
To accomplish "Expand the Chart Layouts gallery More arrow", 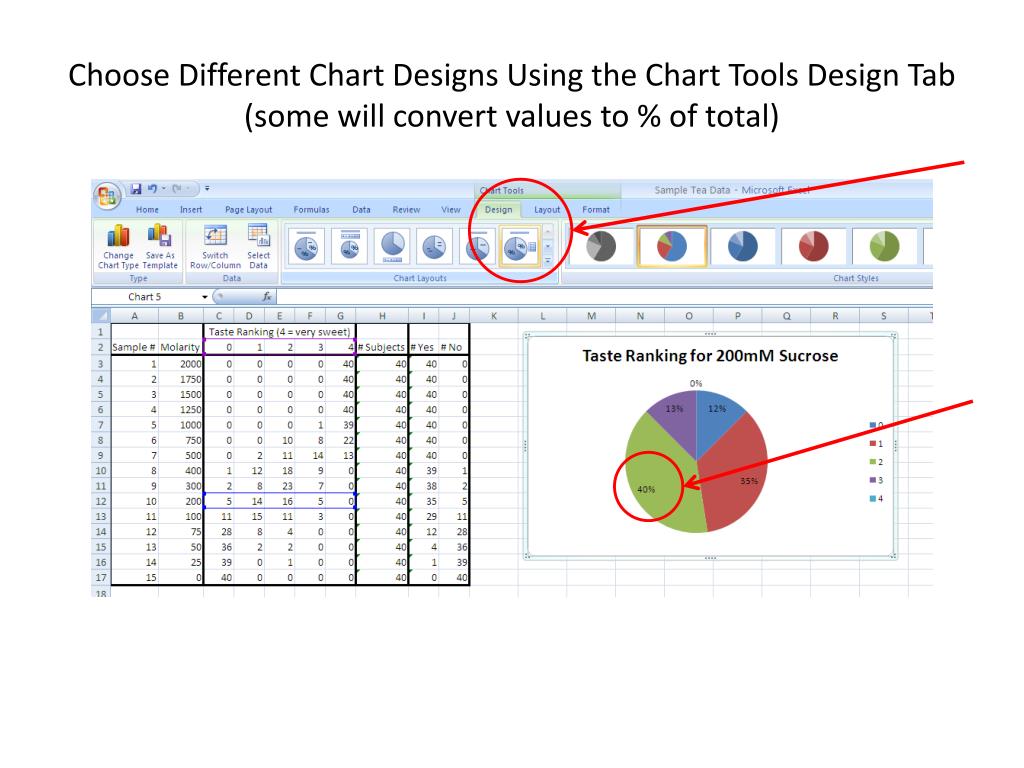I will 548,260.
